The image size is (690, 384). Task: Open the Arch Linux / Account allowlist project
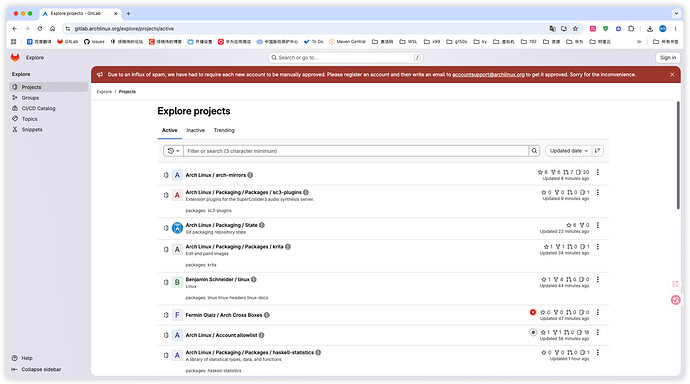tap(221, 335)
